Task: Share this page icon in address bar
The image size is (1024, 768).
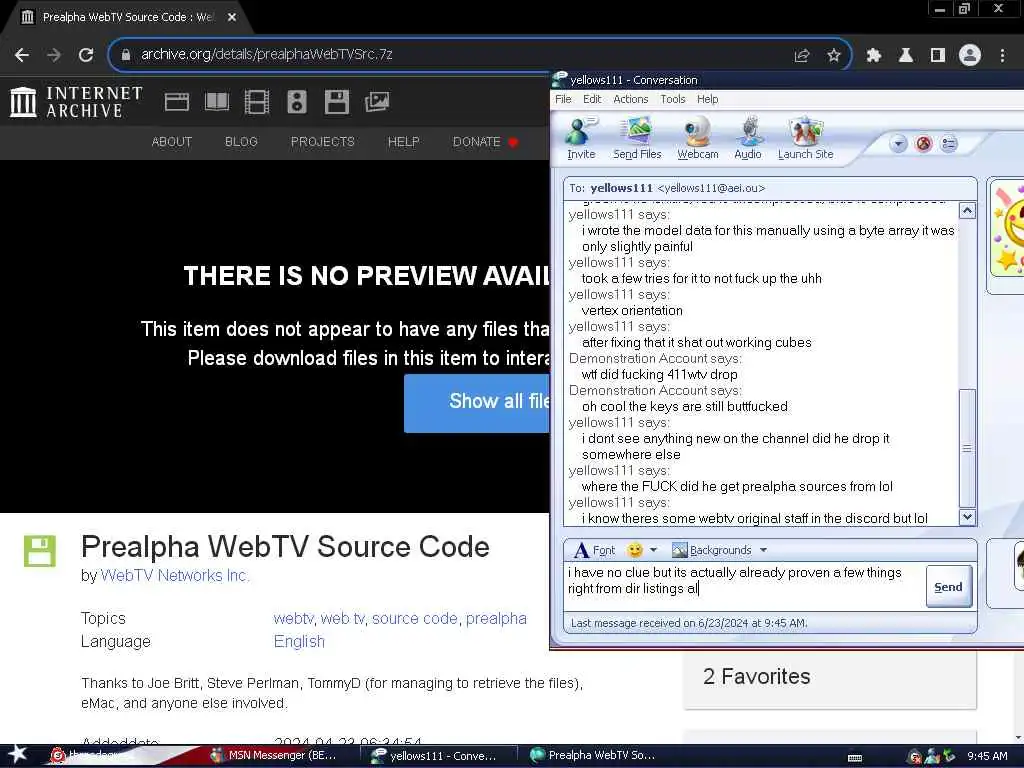Action: click(x=802, y=56)
